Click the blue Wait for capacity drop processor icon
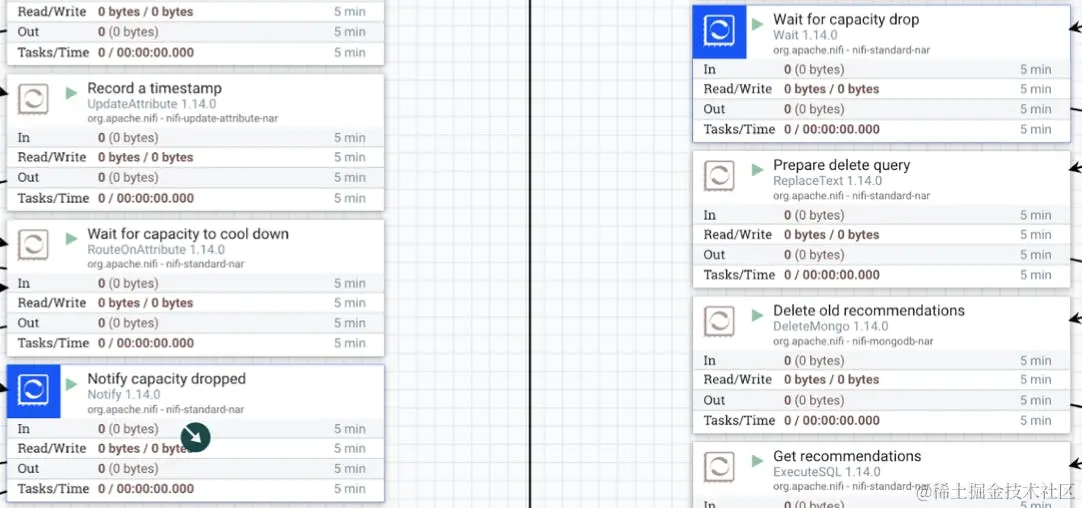The width and height of the screenshot is (1082, 508). (x=720, y=32)
